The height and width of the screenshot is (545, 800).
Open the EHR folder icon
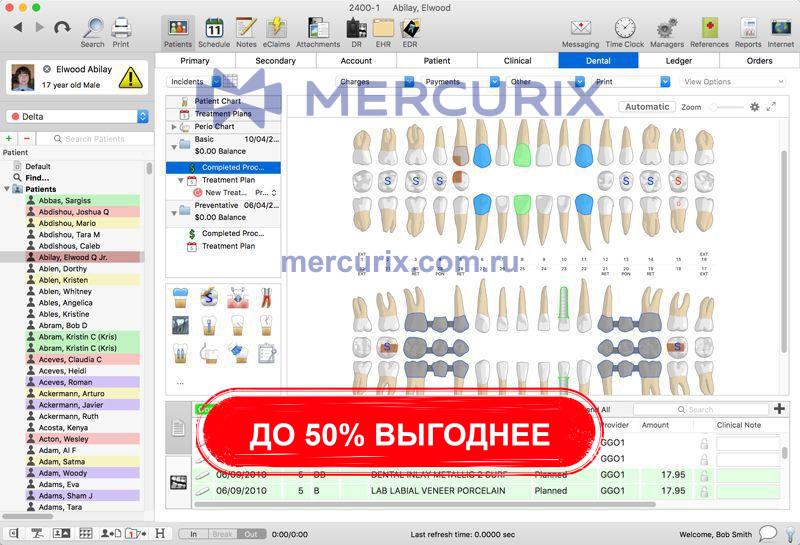383,32
